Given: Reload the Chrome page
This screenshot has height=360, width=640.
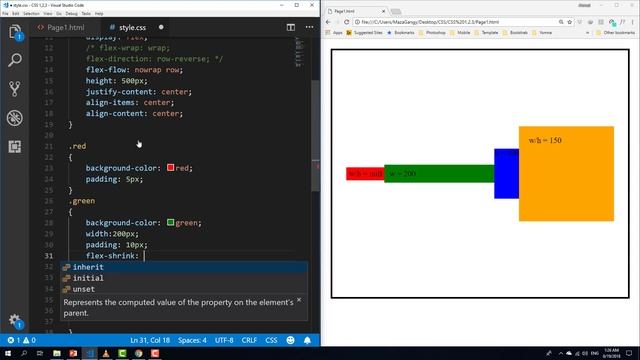Looking at the screenshot, I should point(347,22).
